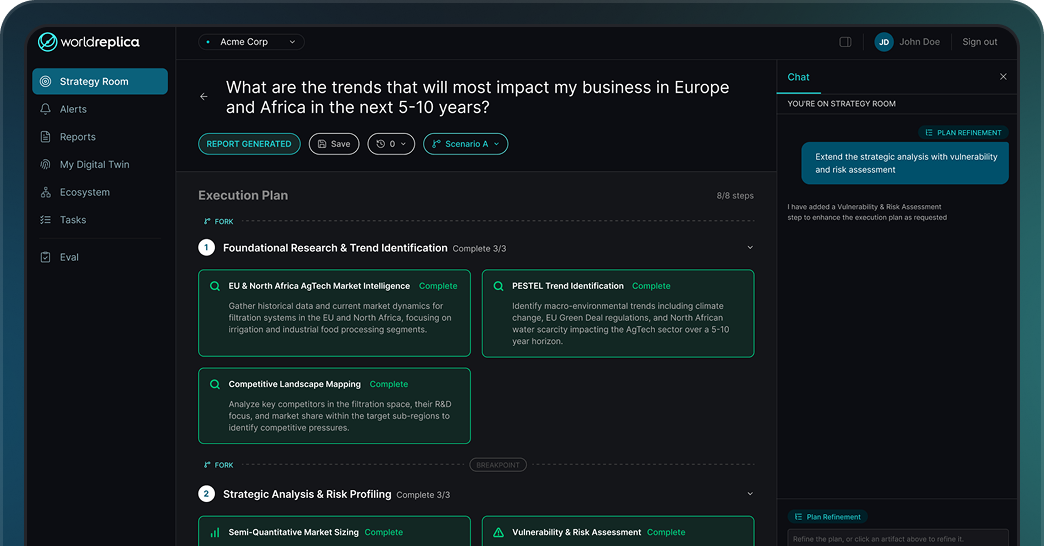The height and width of the screenshot is (546, 1044).
Task: Switch to the Chat tab
Action: pos(798,77)
